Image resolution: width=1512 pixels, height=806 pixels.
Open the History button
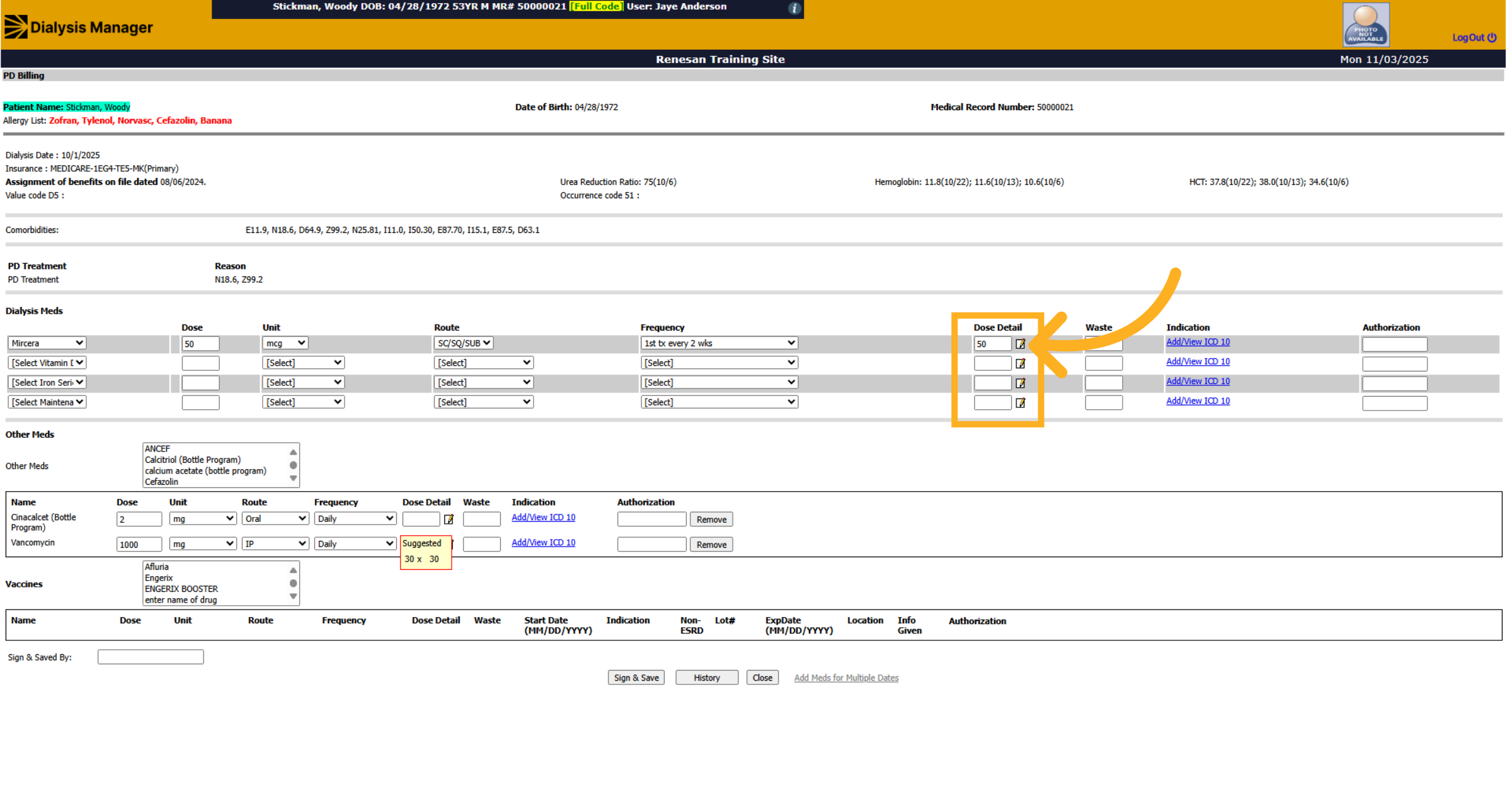pos(707,678)
